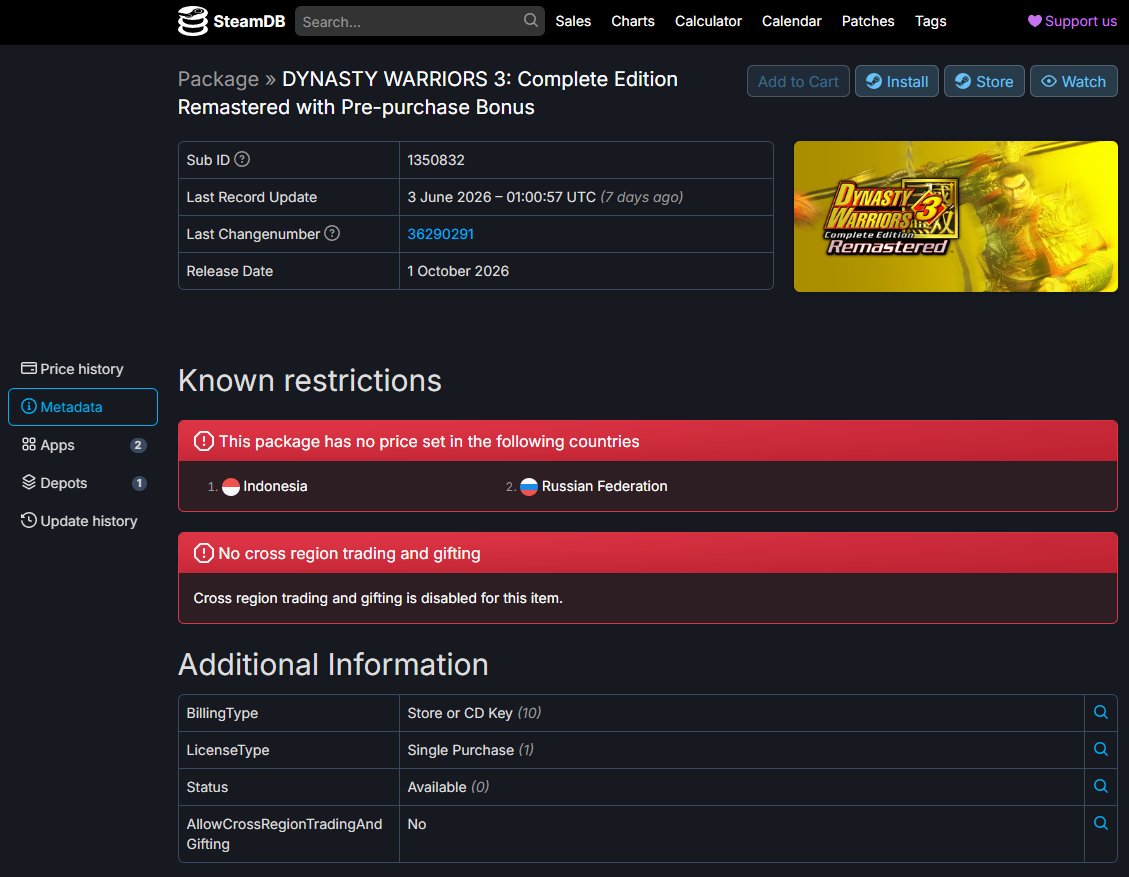Select the Metadata sidebar tab

83,407
